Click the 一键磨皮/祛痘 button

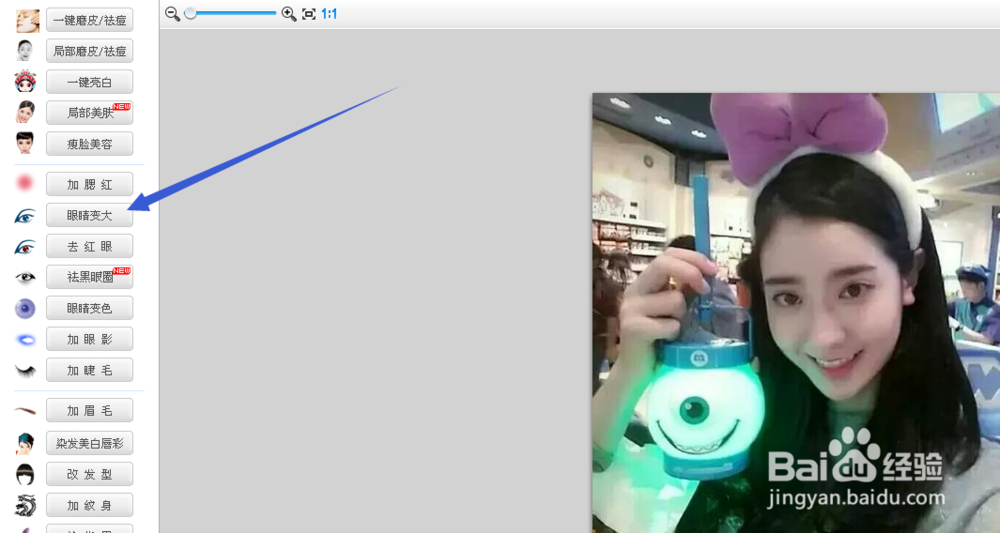click(89, 20)
